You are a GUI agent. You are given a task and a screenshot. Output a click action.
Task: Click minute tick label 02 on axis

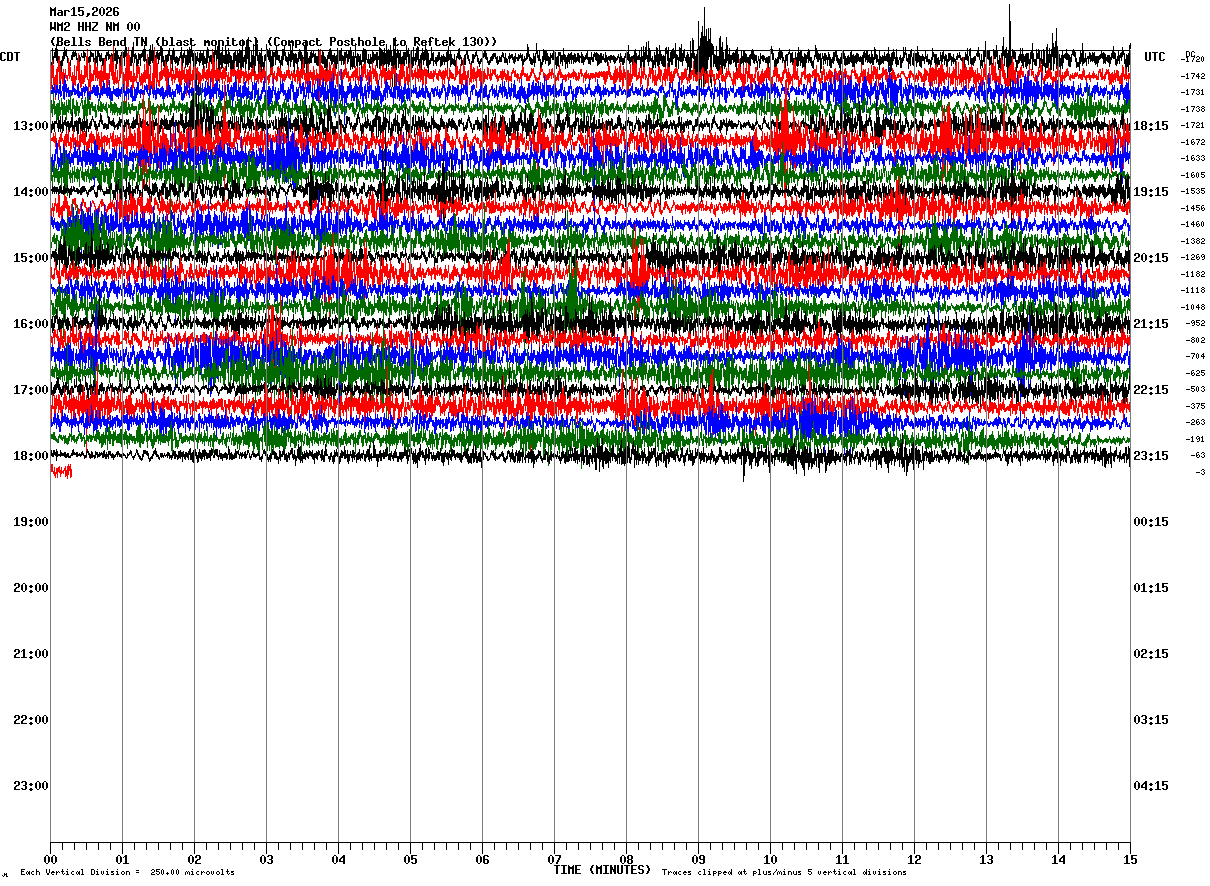click(194, 859)
